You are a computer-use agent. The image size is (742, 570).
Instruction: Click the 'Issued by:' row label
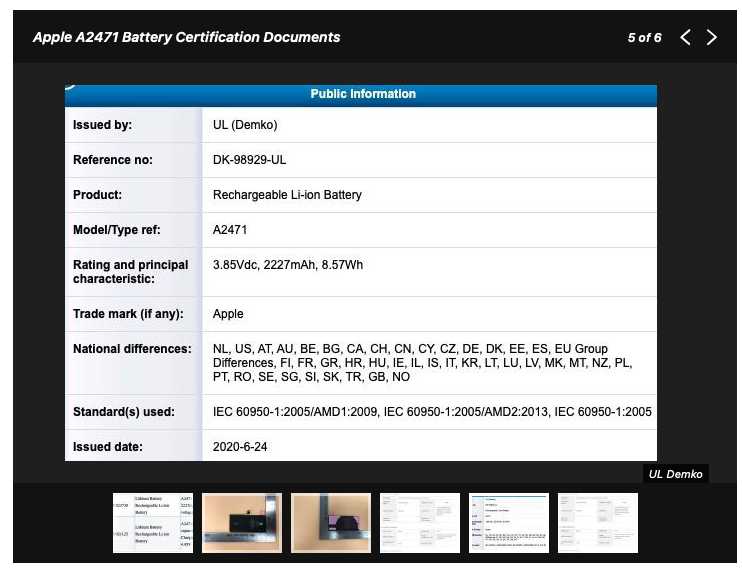(x=102, y=125)
